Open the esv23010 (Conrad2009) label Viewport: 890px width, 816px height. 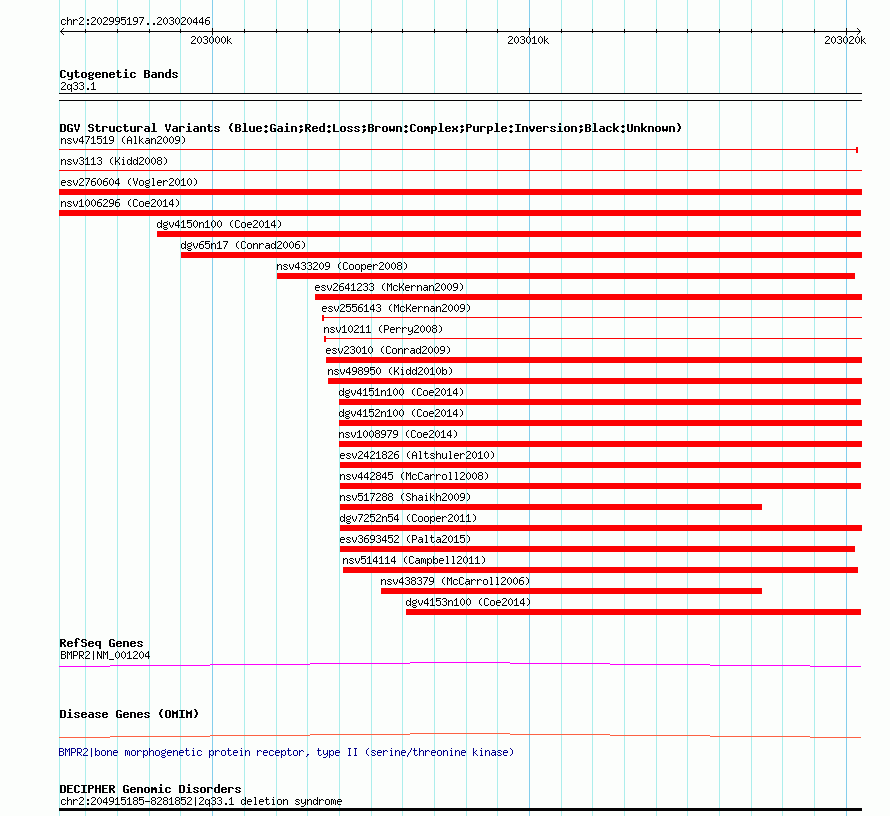388,350
